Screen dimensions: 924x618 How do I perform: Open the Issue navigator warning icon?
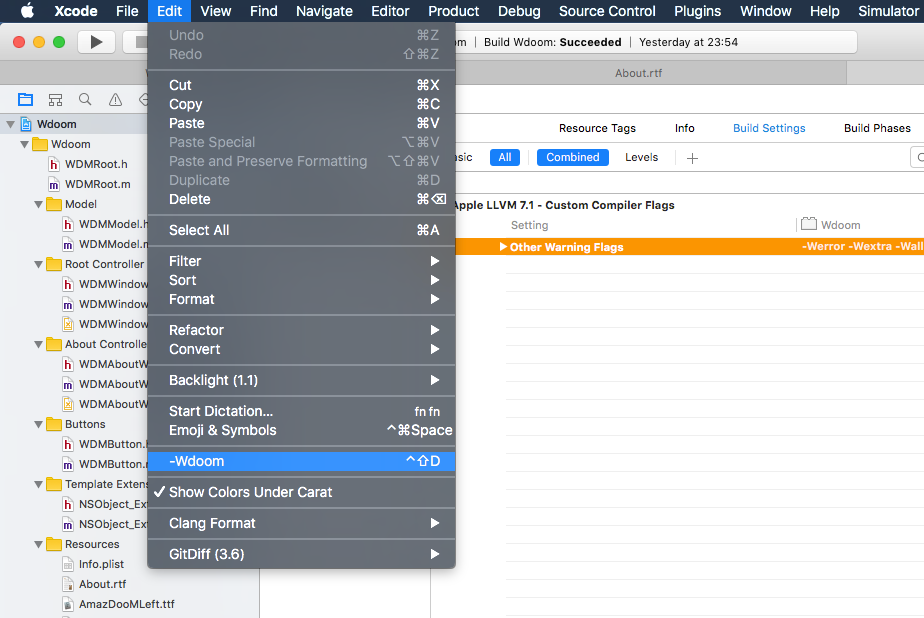tap(116, 100)
